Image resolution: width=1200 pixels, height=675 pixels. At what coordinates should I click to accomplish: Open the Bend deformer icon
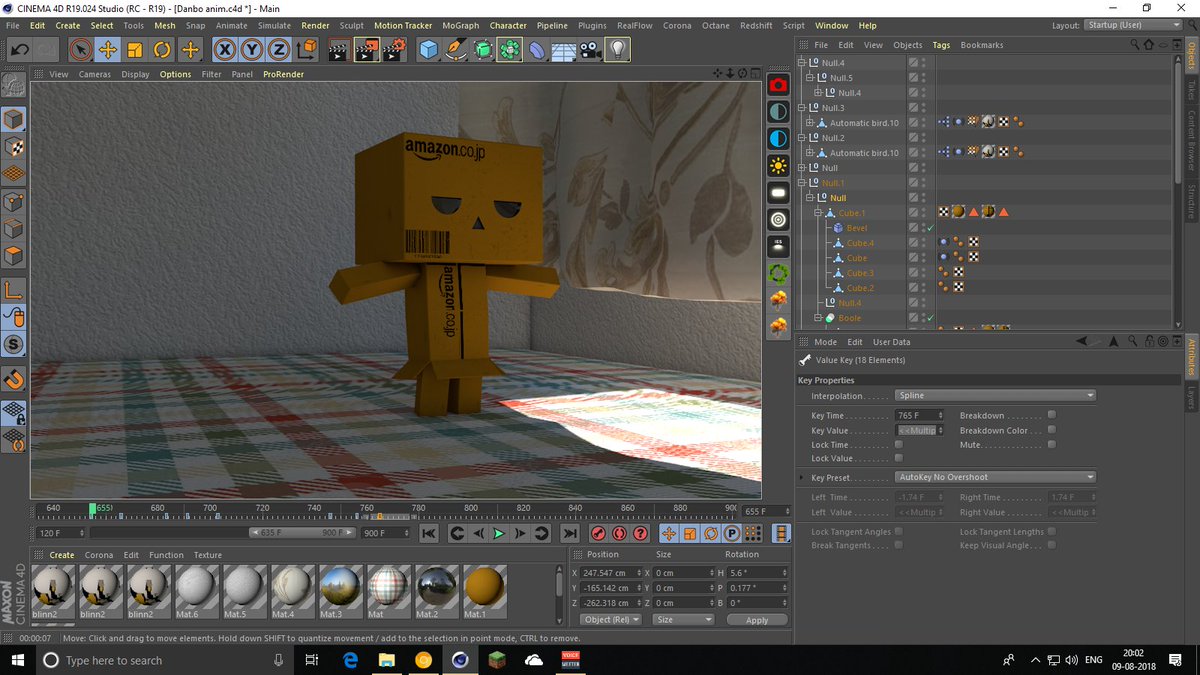[x=537, y=49]
